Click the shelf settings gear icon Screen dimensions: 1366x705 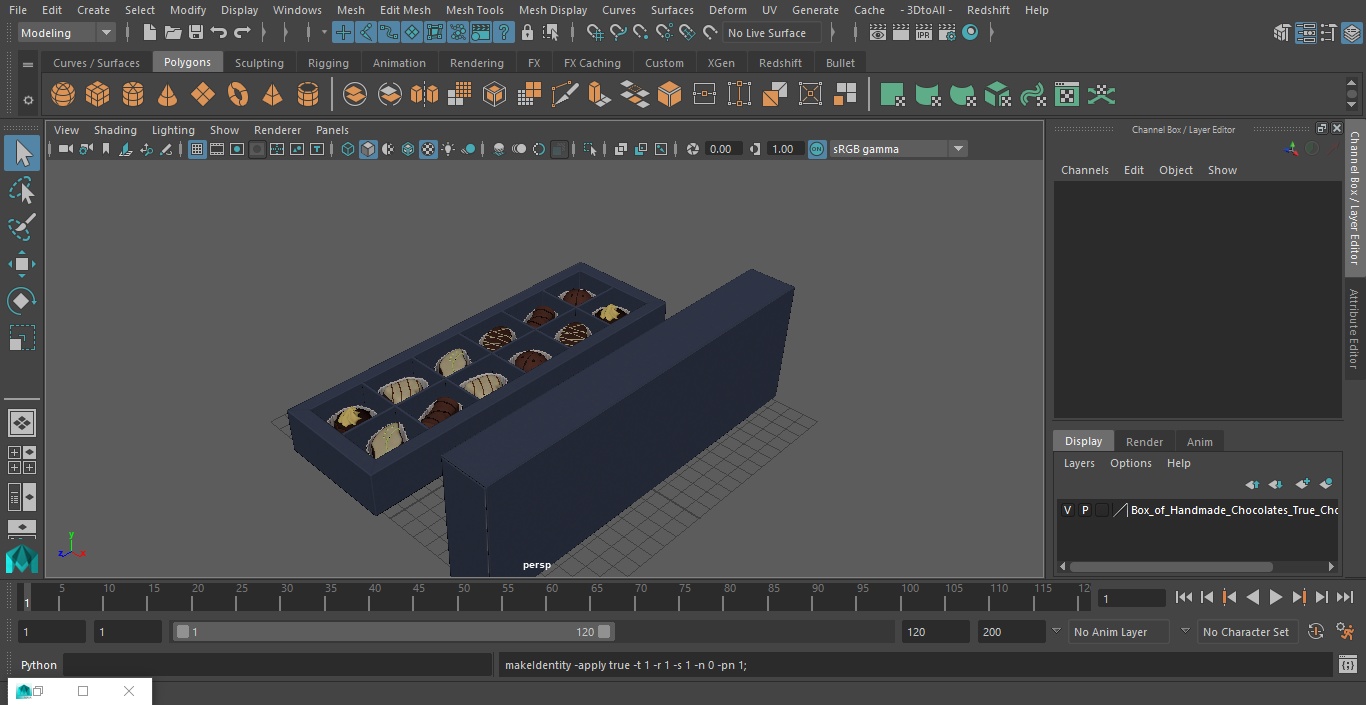point(28,99)
